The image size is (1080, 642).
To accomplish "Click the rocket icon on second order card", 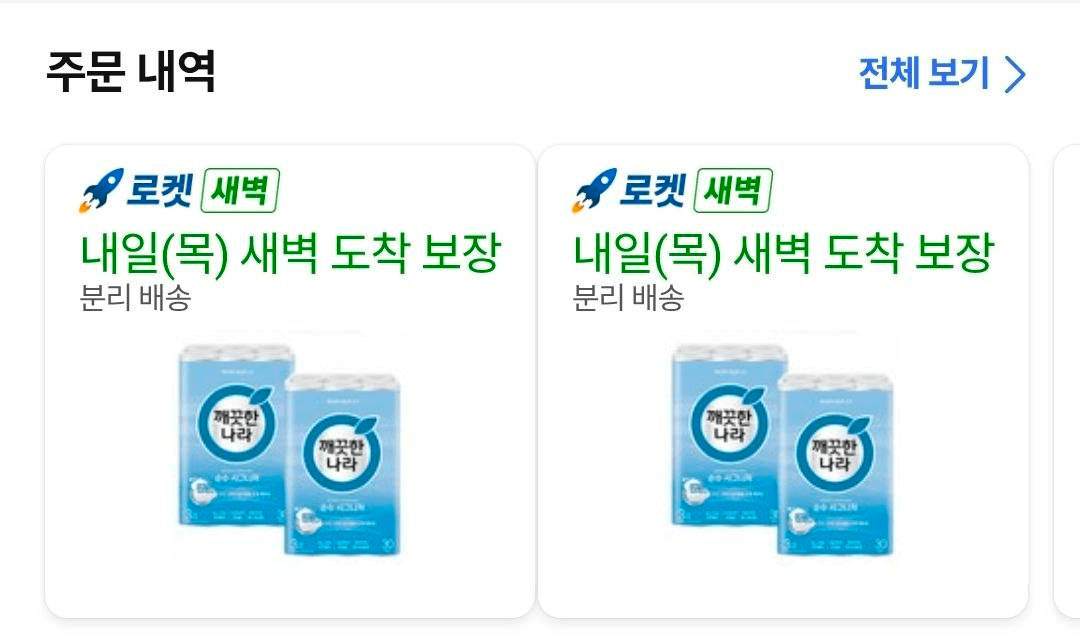I will click(594, 190).
